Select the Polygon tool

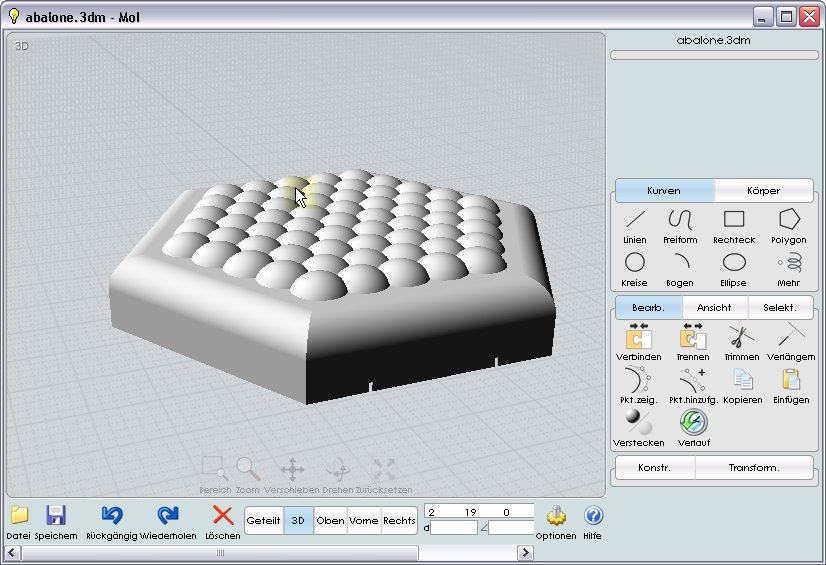coord(789,227)
